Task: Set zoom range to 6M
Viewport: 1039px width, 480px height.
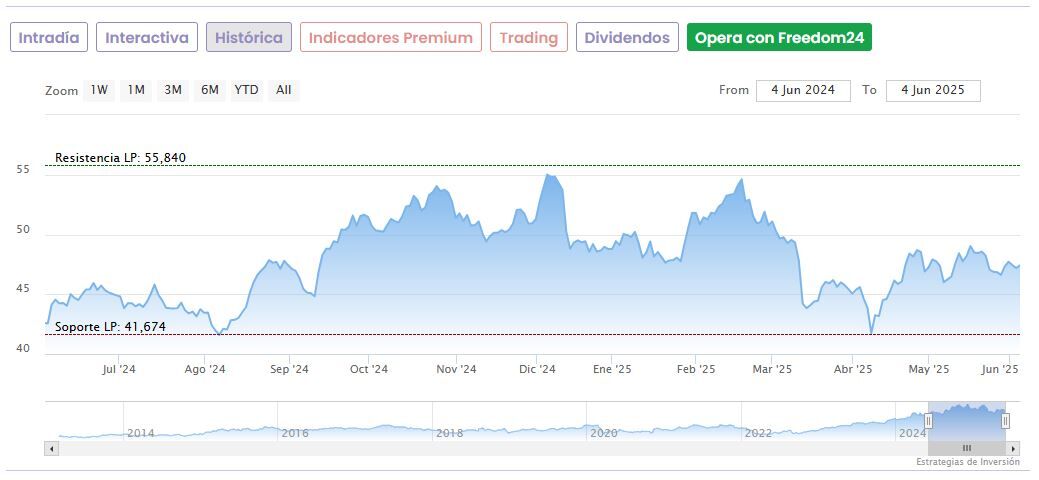Action: pyautogui.click(x=209, y=90)
